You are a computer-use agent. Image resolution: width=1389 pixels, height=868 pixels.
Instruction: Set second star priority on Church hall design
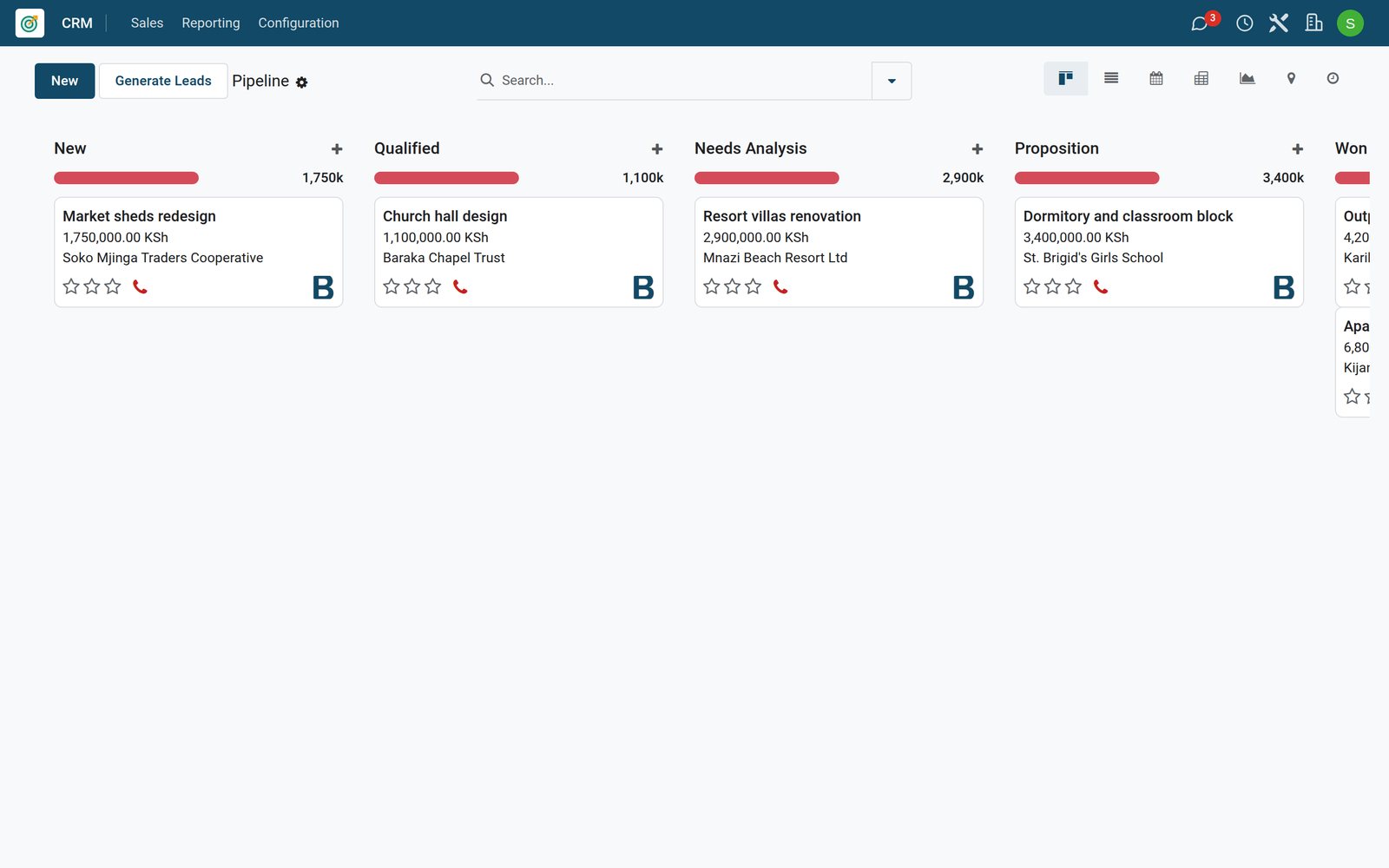(412, 286)
